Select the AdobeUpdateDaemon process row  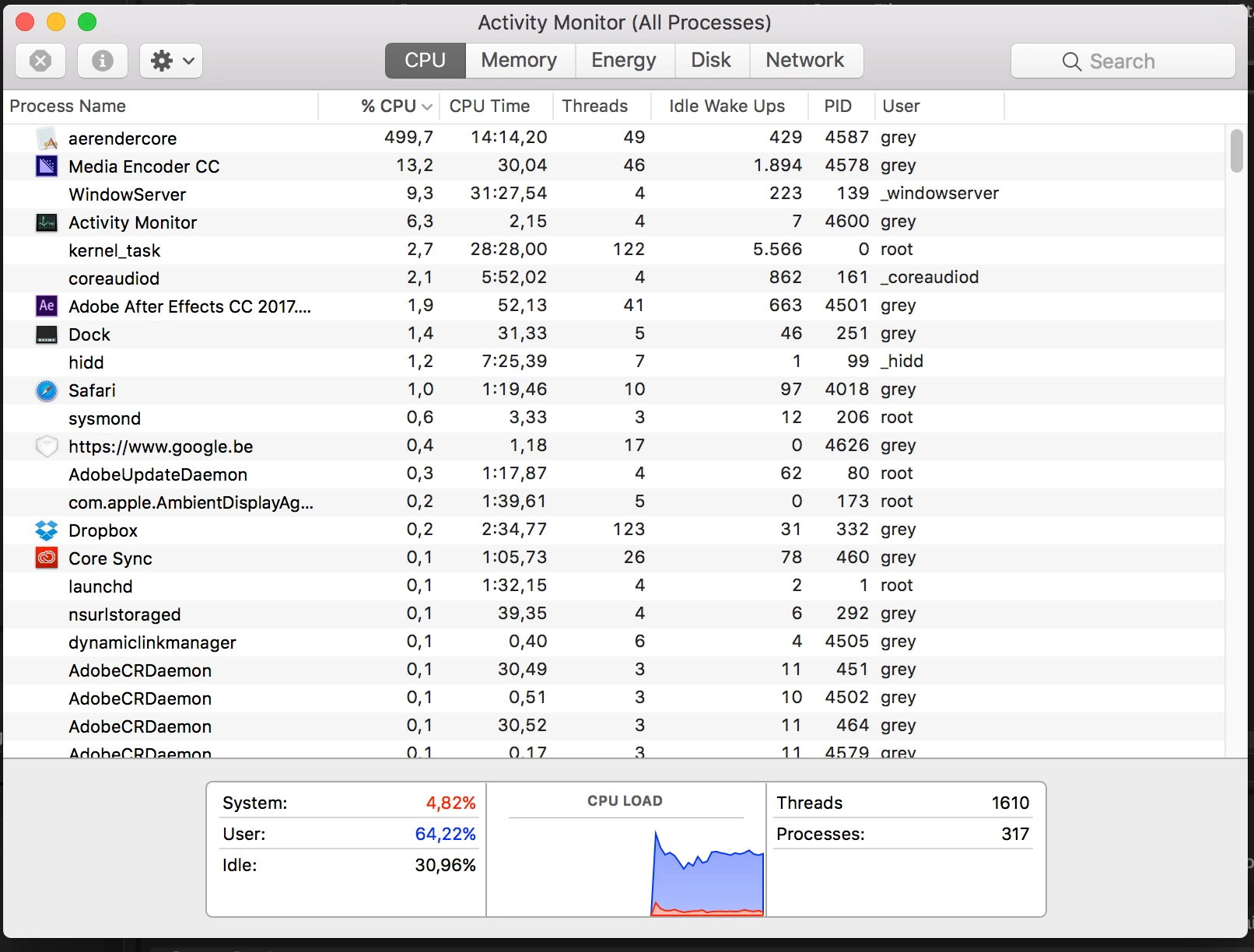pyautogui.click(x=615, y=474)
